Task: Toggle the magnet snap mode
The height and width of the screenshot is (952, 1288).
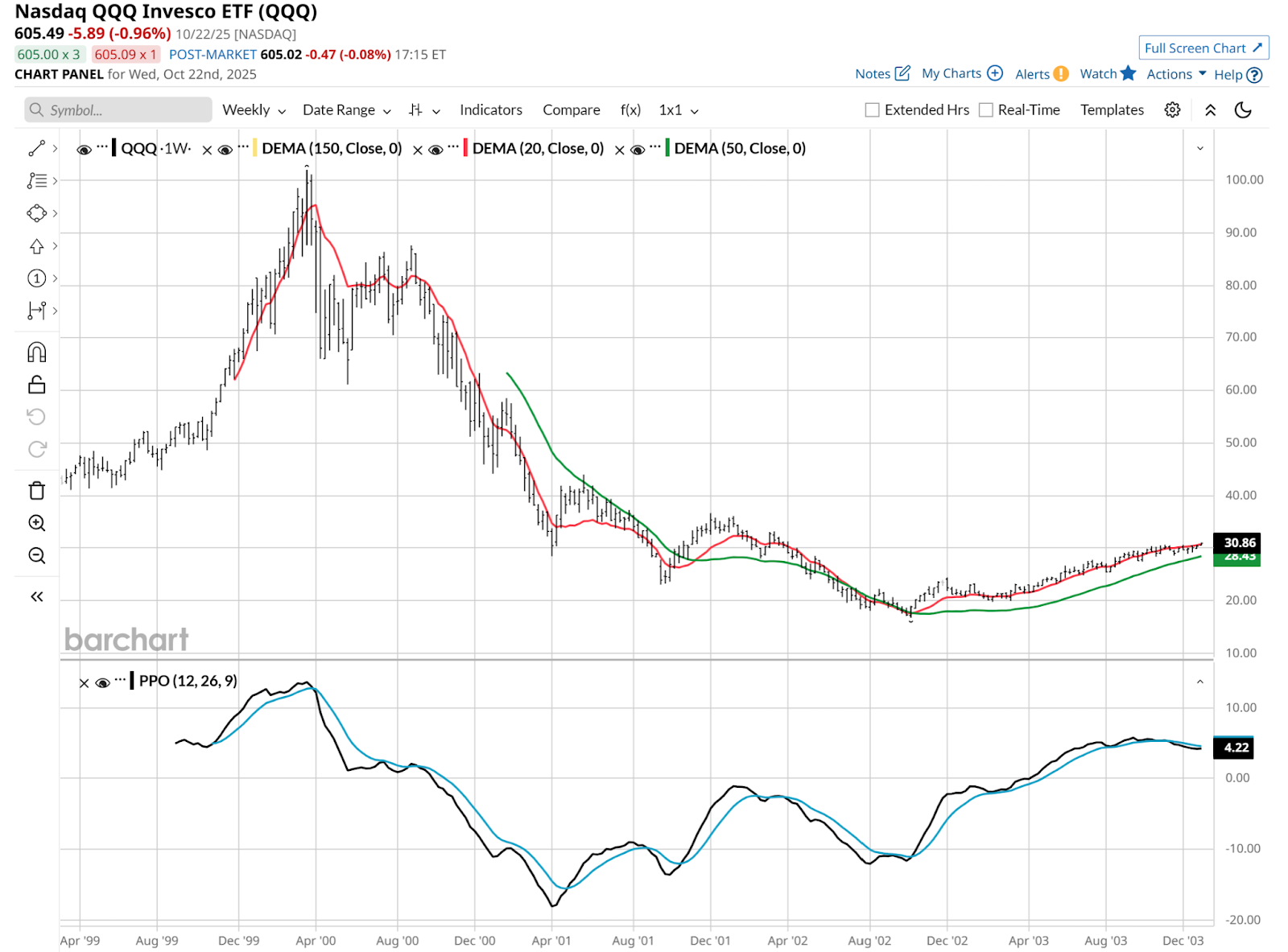Action: (x=37, y=352)
